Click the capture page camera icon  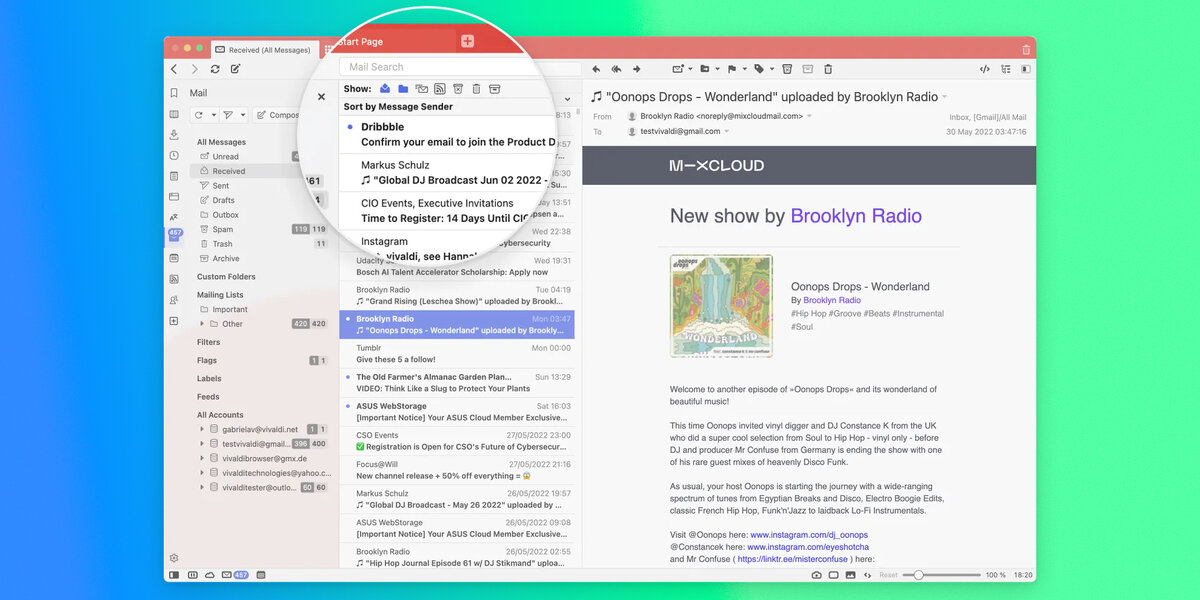click(817, 575)
